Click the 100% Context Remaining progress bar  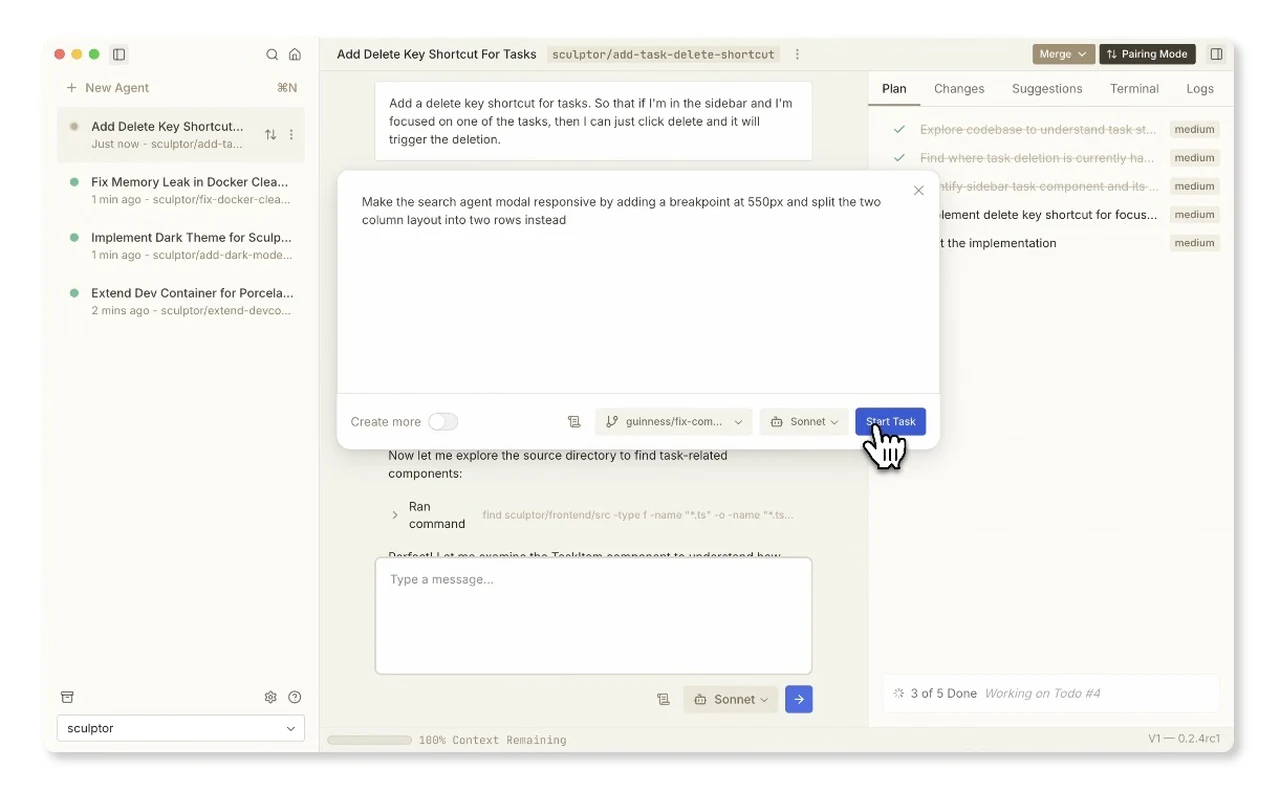click(x=369, y=740)
